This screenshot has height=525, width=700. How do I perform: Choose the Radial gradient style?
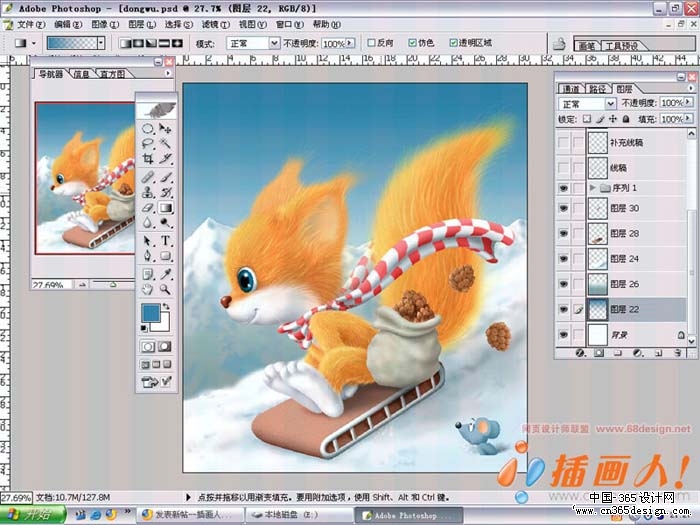138,43
